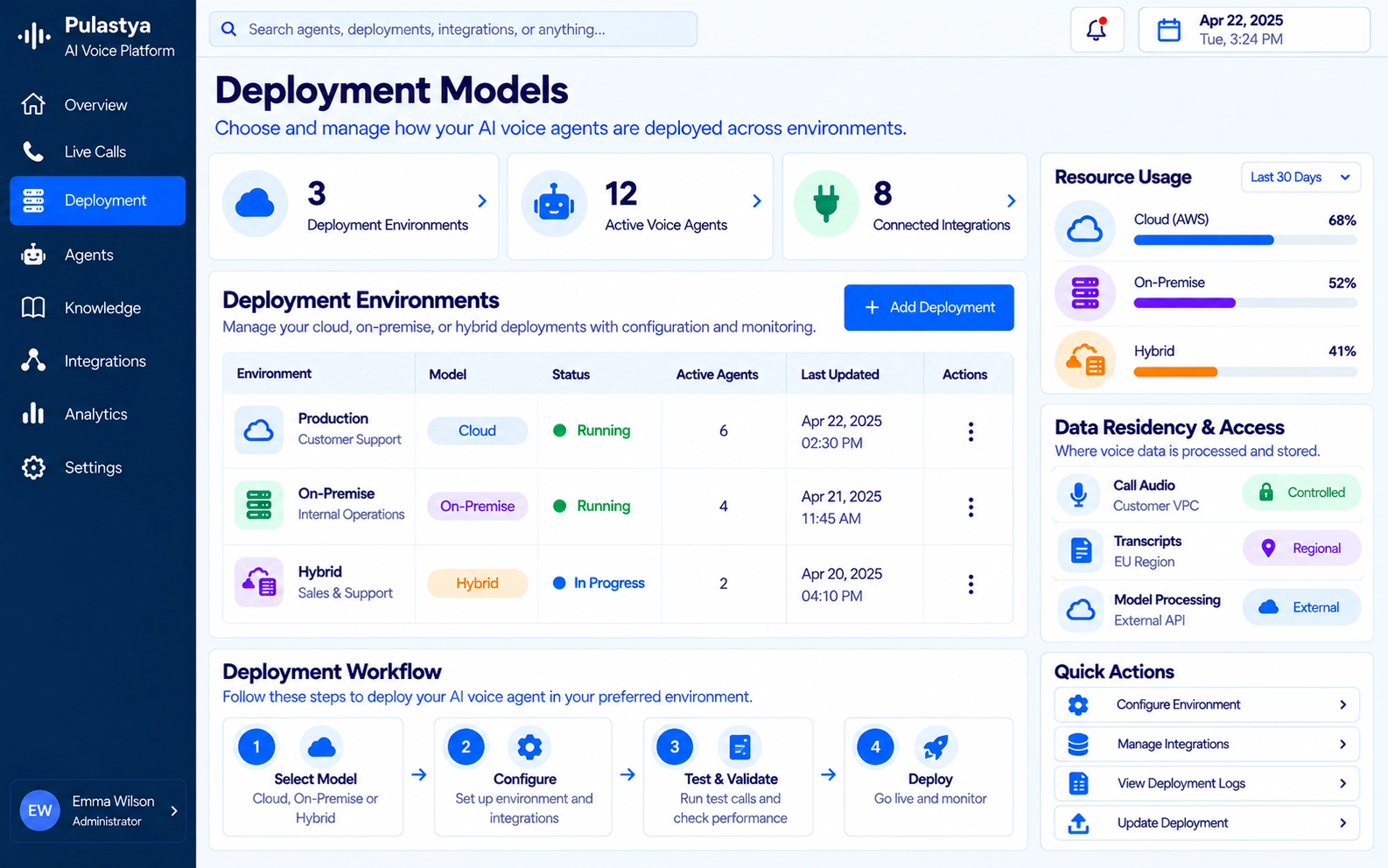Image resolution: width=1388 pixels, height=868 pixels.
Task: Click the Regional badge for Transcripts
Action: coord(1302,549)
